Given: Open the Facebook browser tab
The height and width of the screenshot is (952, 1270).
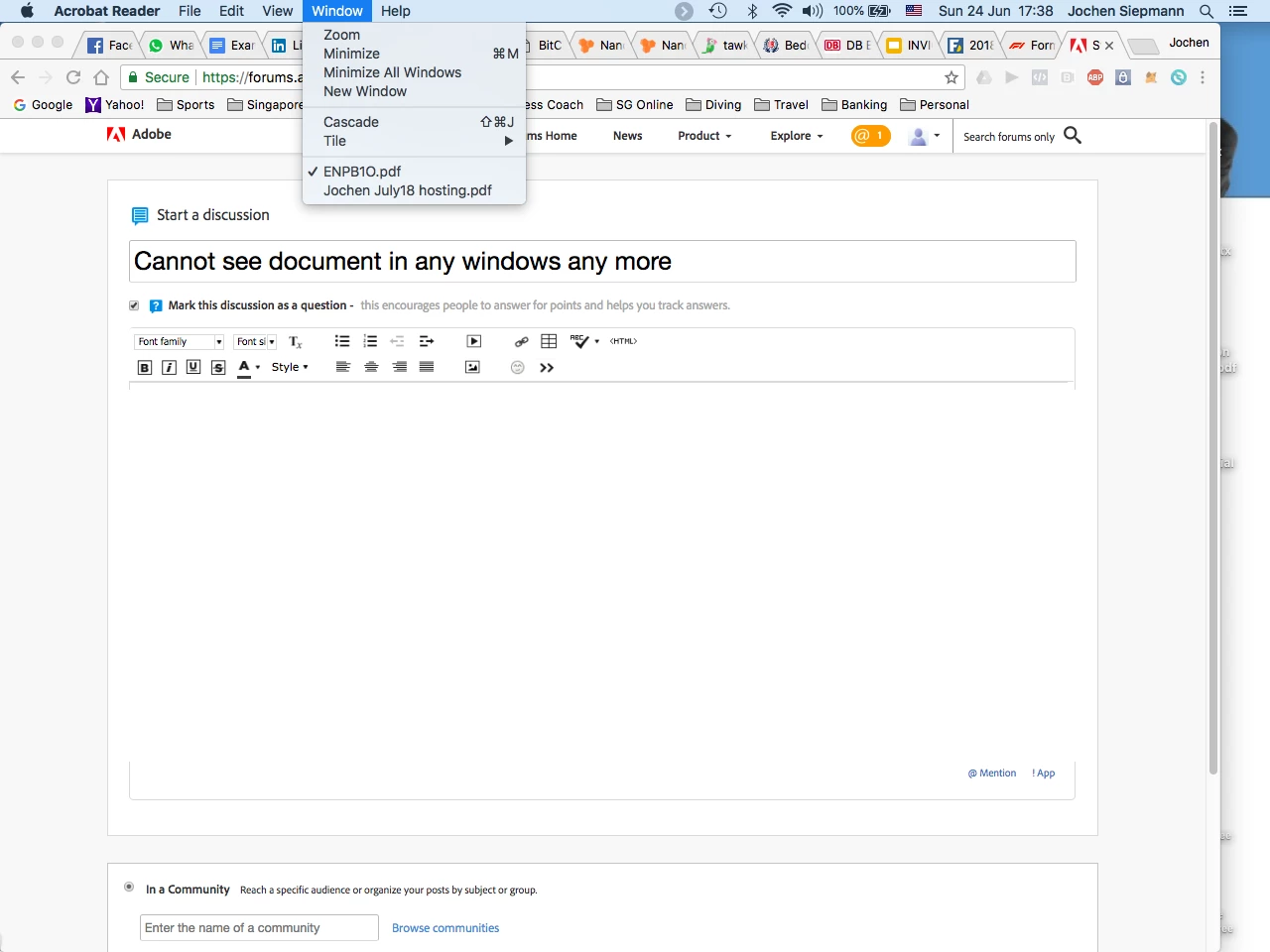Looking at the screenshot, I should 109,46.
